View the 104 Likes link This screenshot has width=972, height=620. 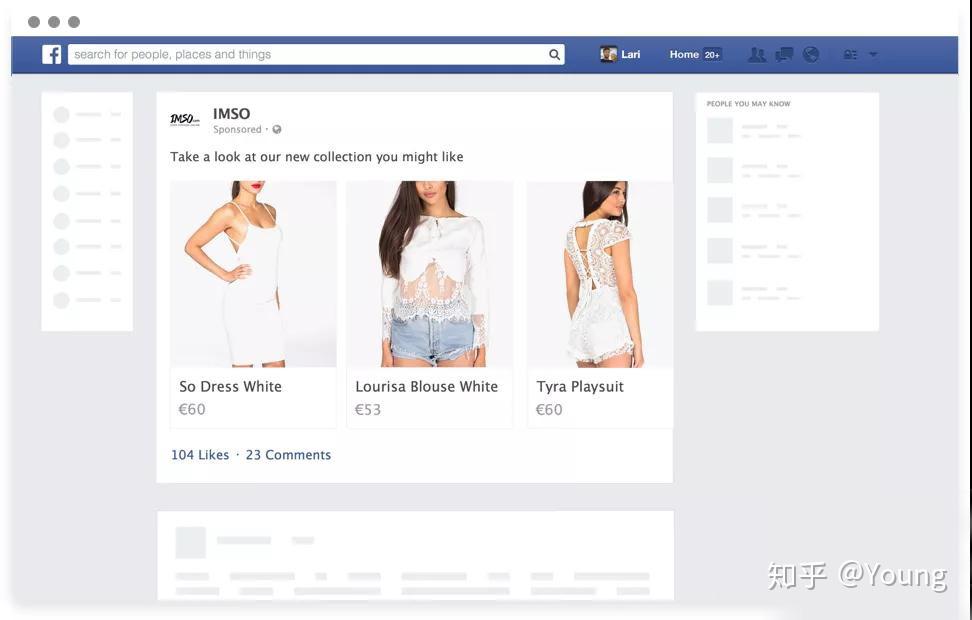[200, 455]
